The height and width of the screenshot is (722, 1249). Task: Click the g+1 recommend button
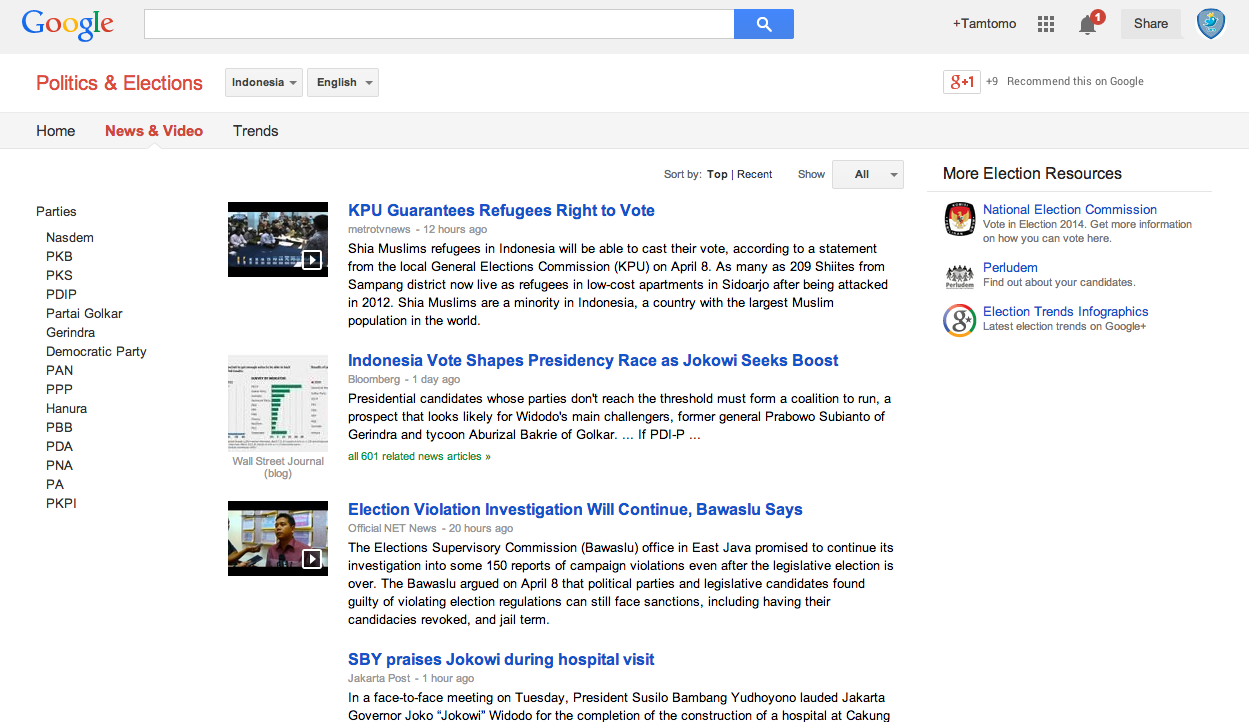pos(962,82)
